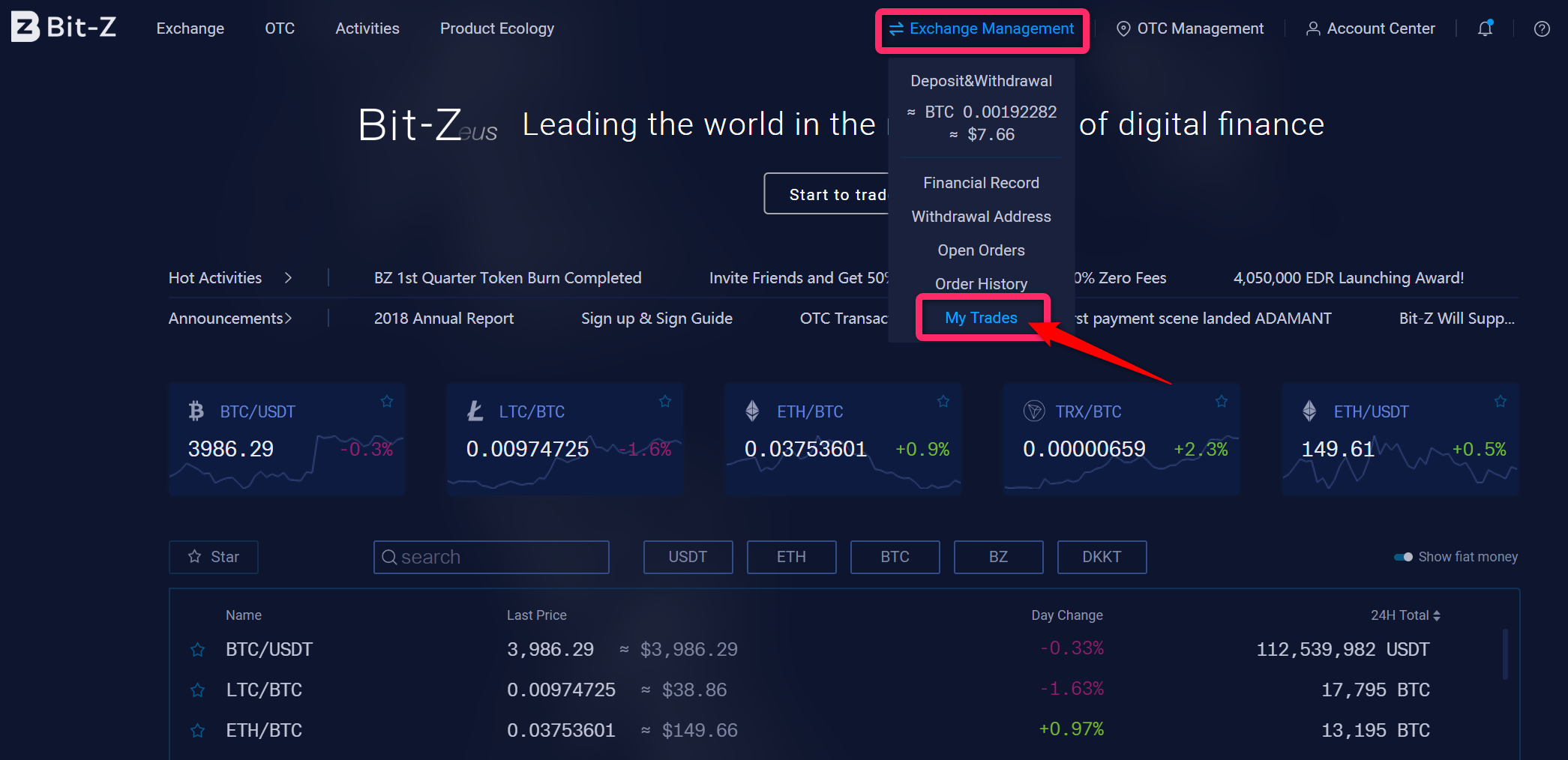Click the Bitcoin icon on BTC/USDT card

coord(196,411)
